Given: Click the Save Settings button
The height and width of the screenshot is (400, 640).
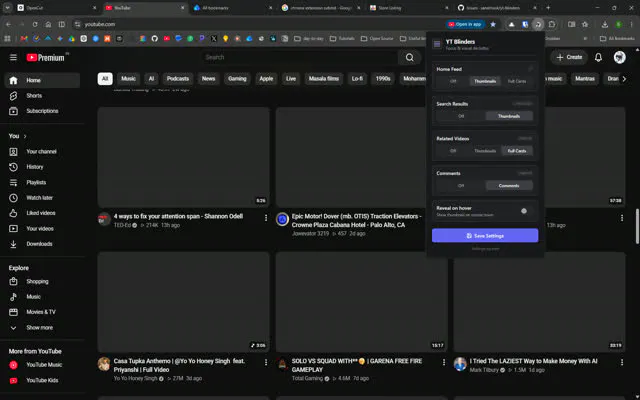Looking at the screenshot, I should point(485,236).
